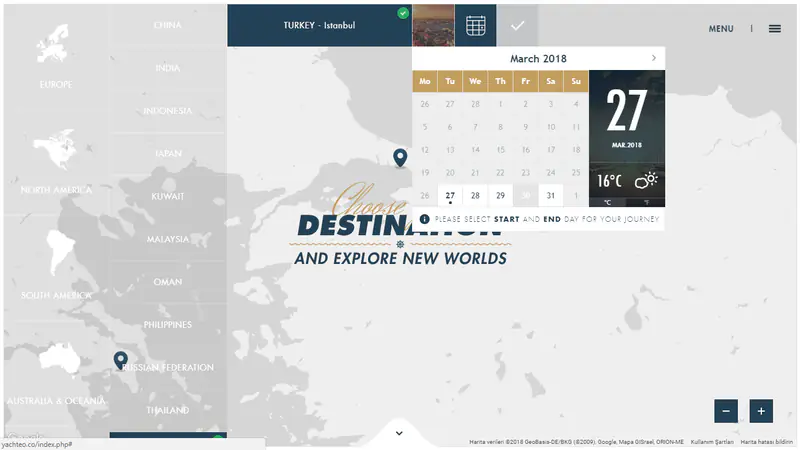
Task: Select March 27 in the calendar
Action: coord(449,195)
